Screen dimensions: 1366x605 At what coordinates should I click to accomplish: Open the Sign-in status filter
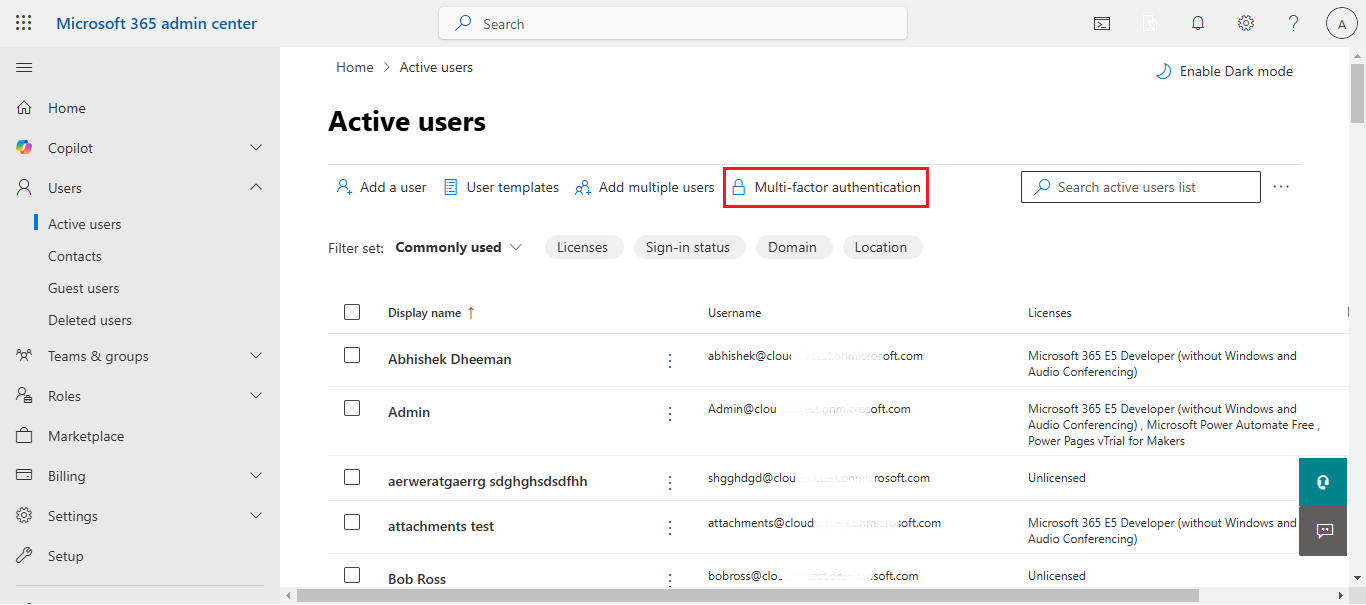(x=688, y=247)
